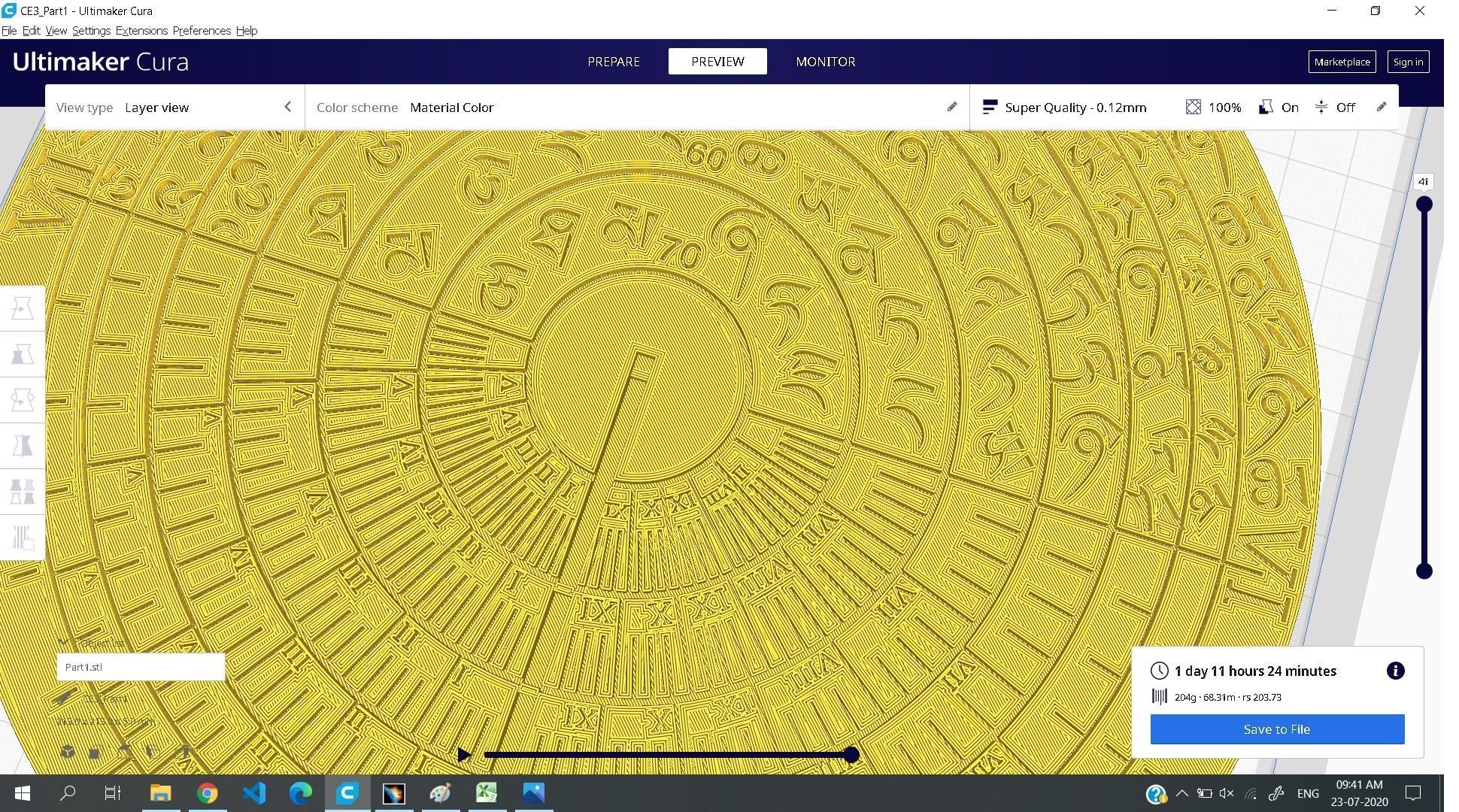Viewport: 1459px width, 812px height.
Task: Switch camera to 3D view icon
Action: [x=68, y=752]
